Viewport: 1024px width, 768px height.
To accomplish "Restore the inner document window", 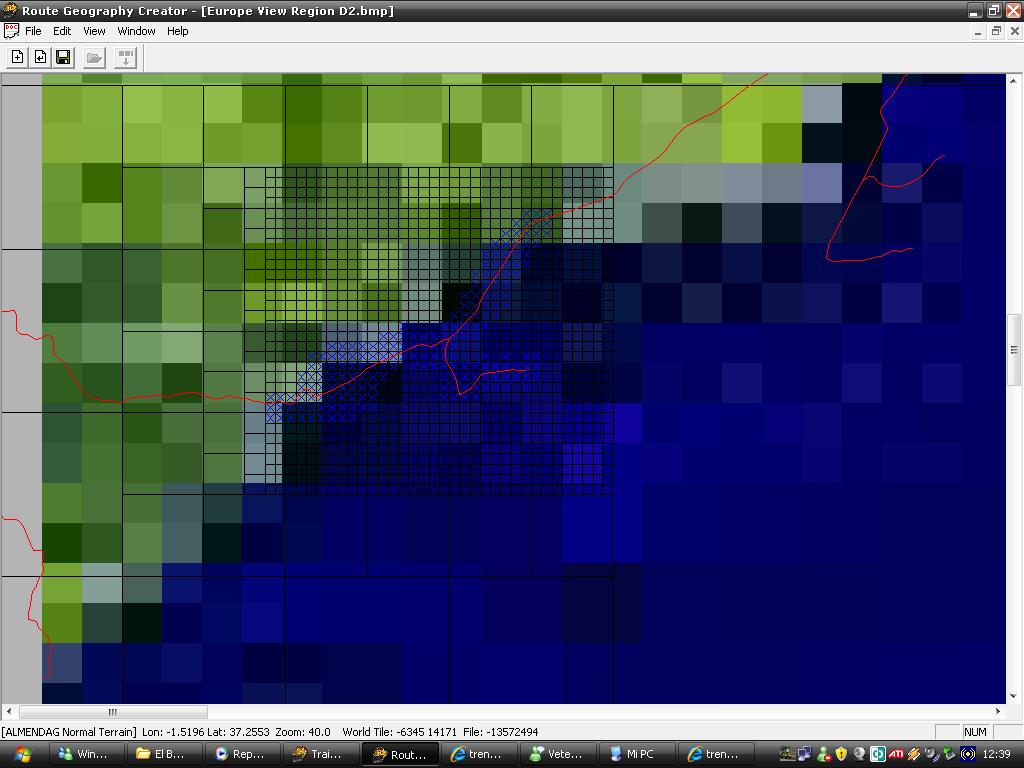I will pos(996,31).
